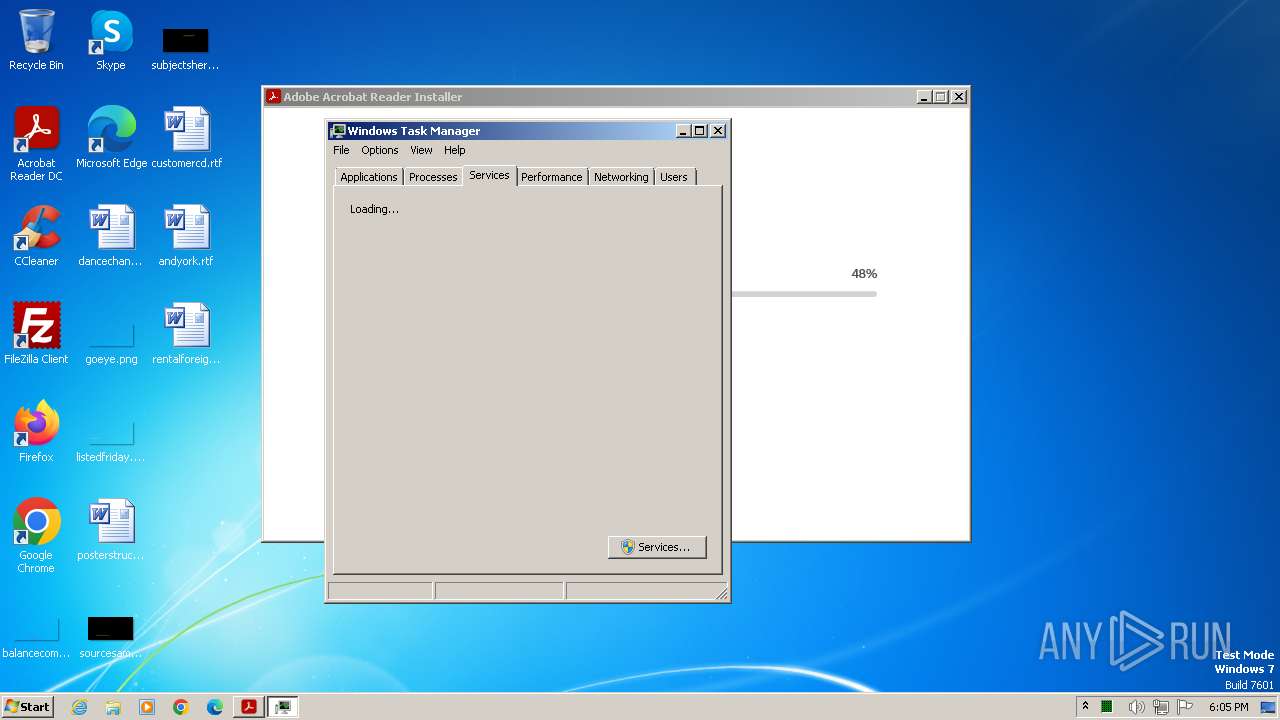Viewport: 1280px width, 720px height.
Task: Show hidden system tray icons
Action: [x=1085, y=707]
